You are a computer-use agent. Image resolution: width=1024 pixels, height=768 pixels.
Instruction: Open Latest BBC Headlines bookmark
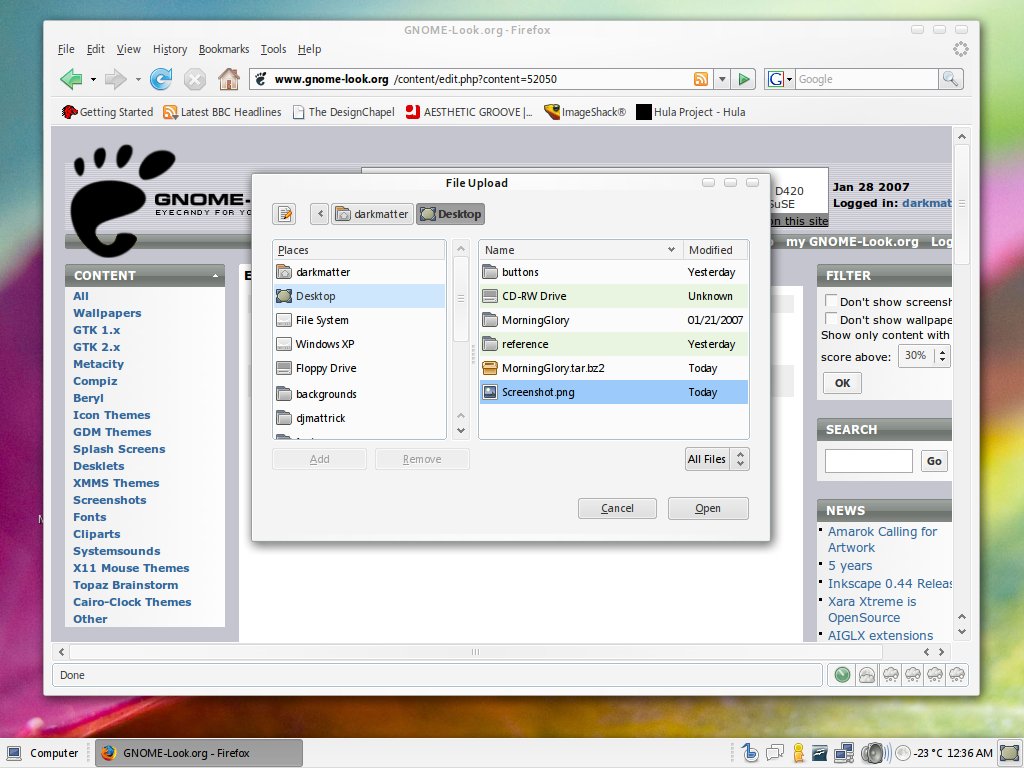point(222,112)
